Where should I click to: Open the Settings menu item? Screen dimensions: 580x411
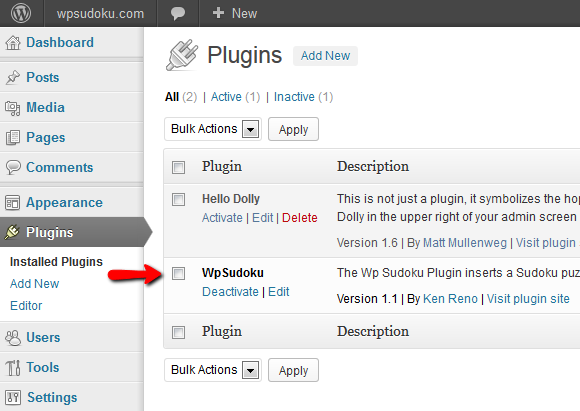[52, 397]
